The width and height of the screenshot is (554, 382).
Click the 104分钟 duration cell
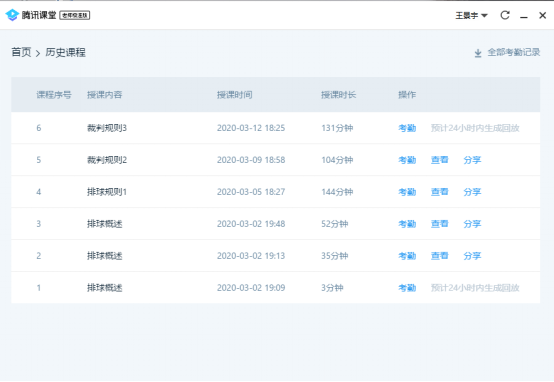[x=337, y=160]
